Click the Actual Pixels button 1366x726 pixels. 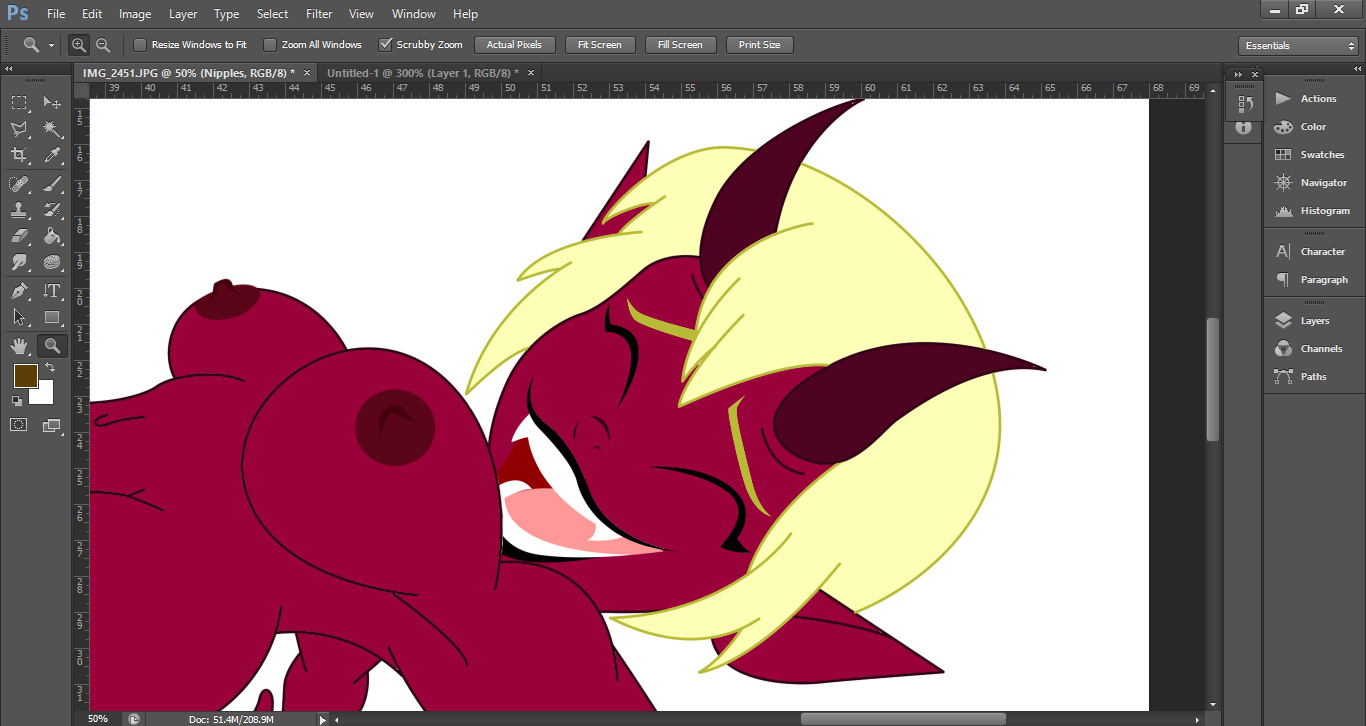point(514,45)
